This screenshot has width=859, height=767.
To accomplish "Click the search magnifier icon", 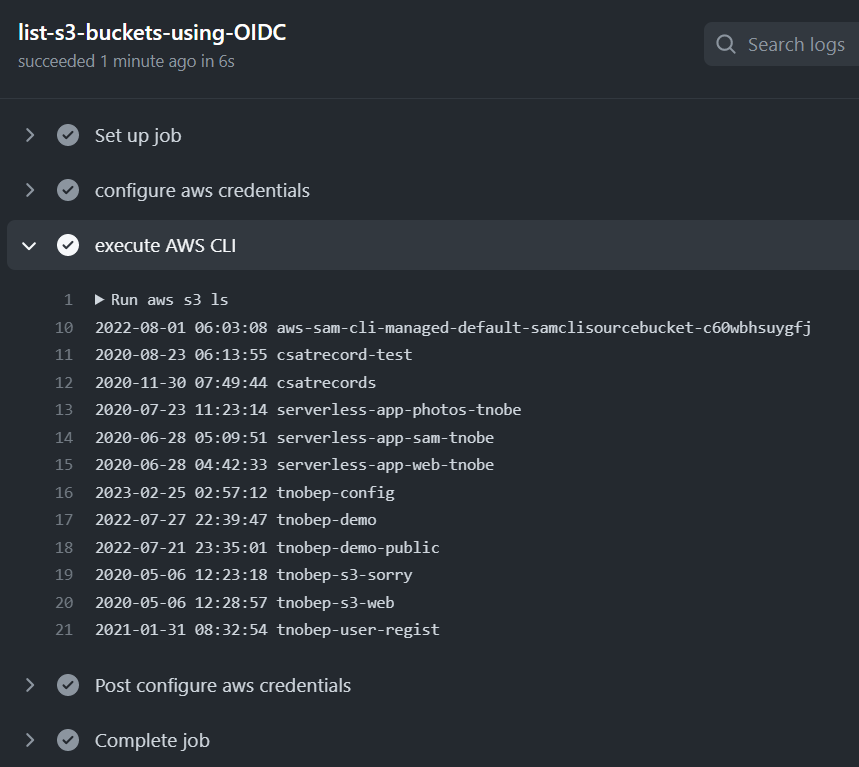I will point(726,45).
